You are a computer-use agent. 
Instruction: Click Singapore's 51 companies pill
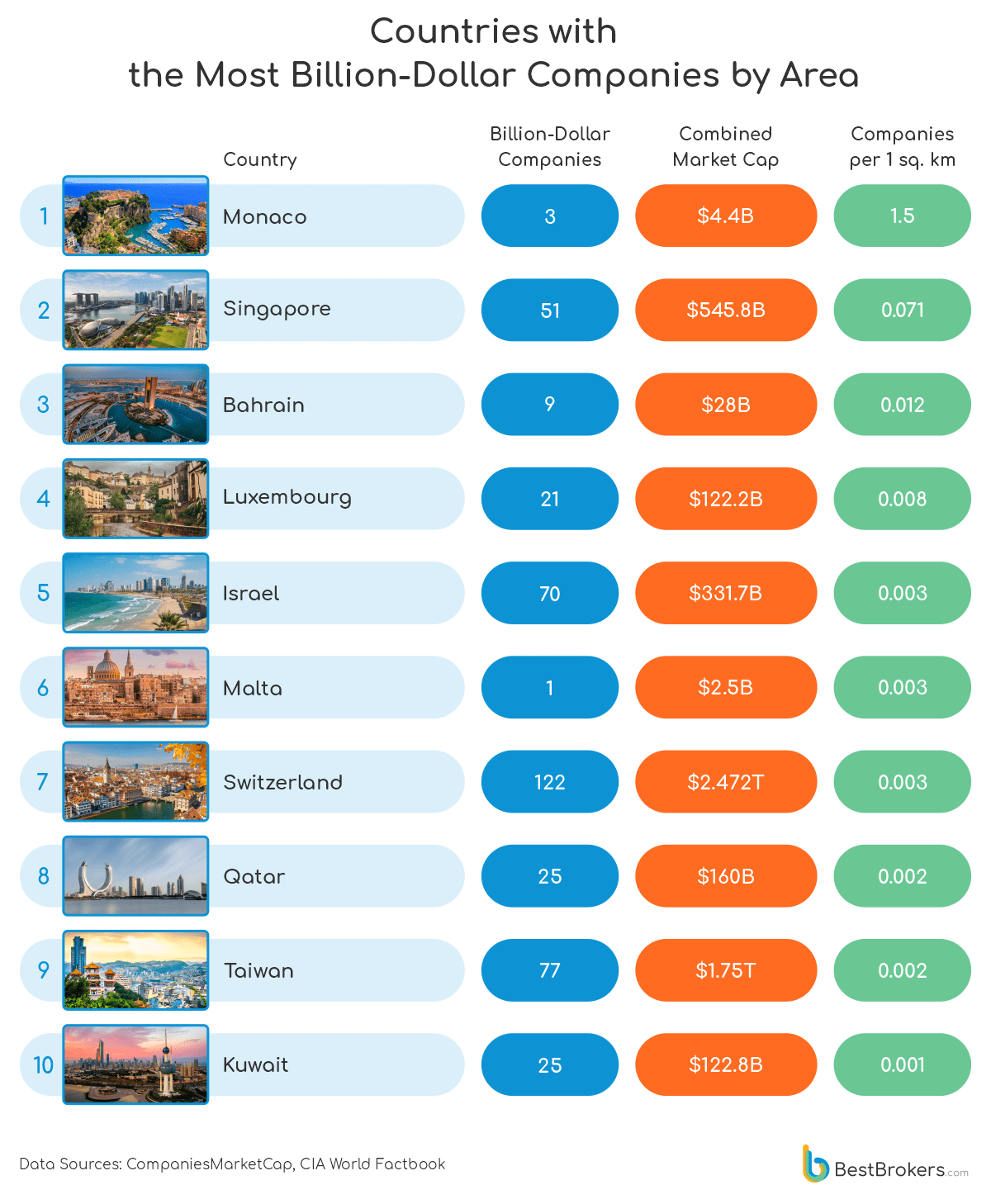click(550, 310)
